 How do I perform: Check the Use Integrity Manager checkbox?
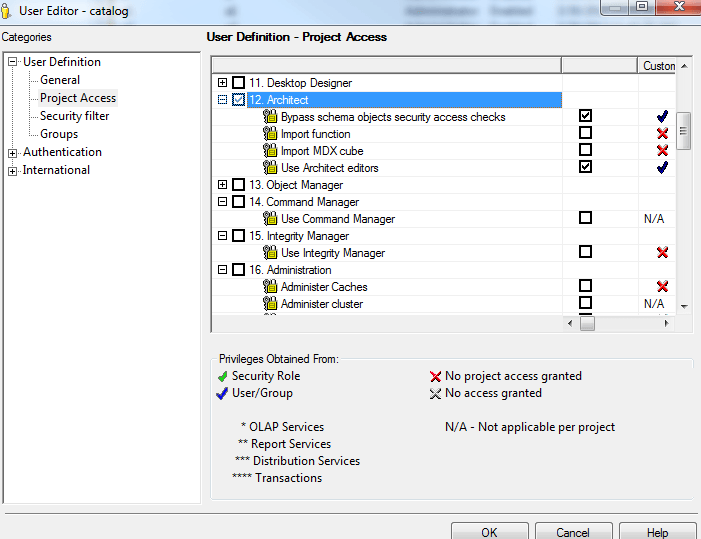585,252
